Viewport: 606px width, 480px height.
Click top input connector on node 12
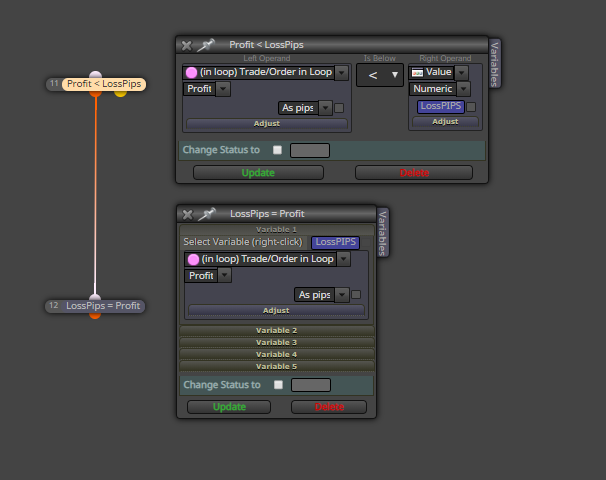[95, 297]
